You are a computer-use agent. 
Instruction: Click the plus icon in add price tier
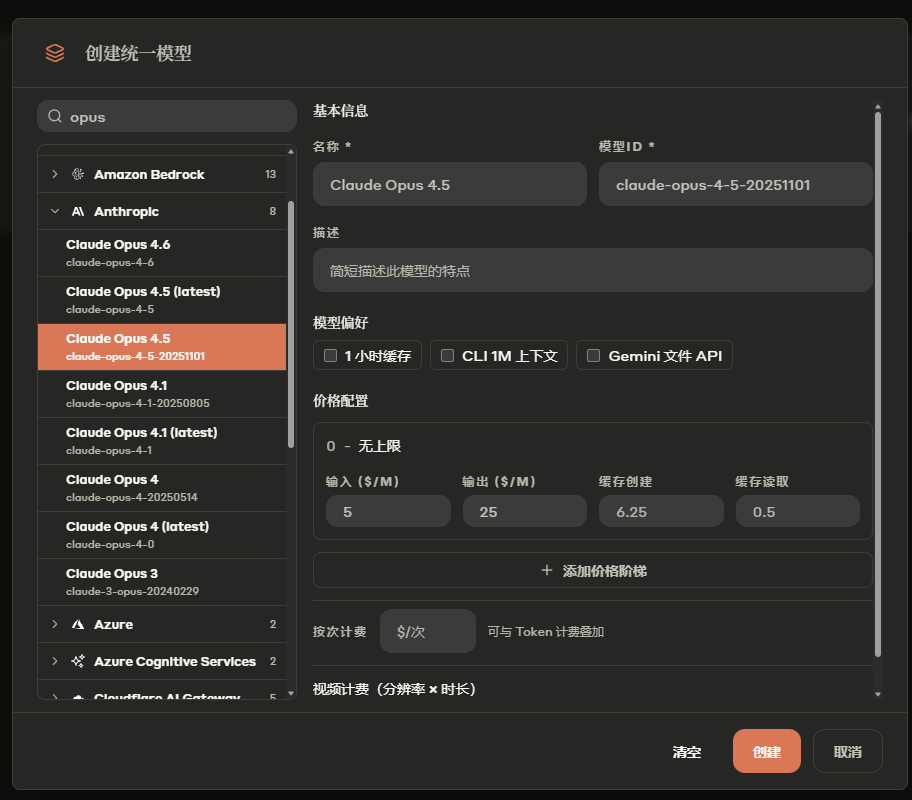point(547,570)
